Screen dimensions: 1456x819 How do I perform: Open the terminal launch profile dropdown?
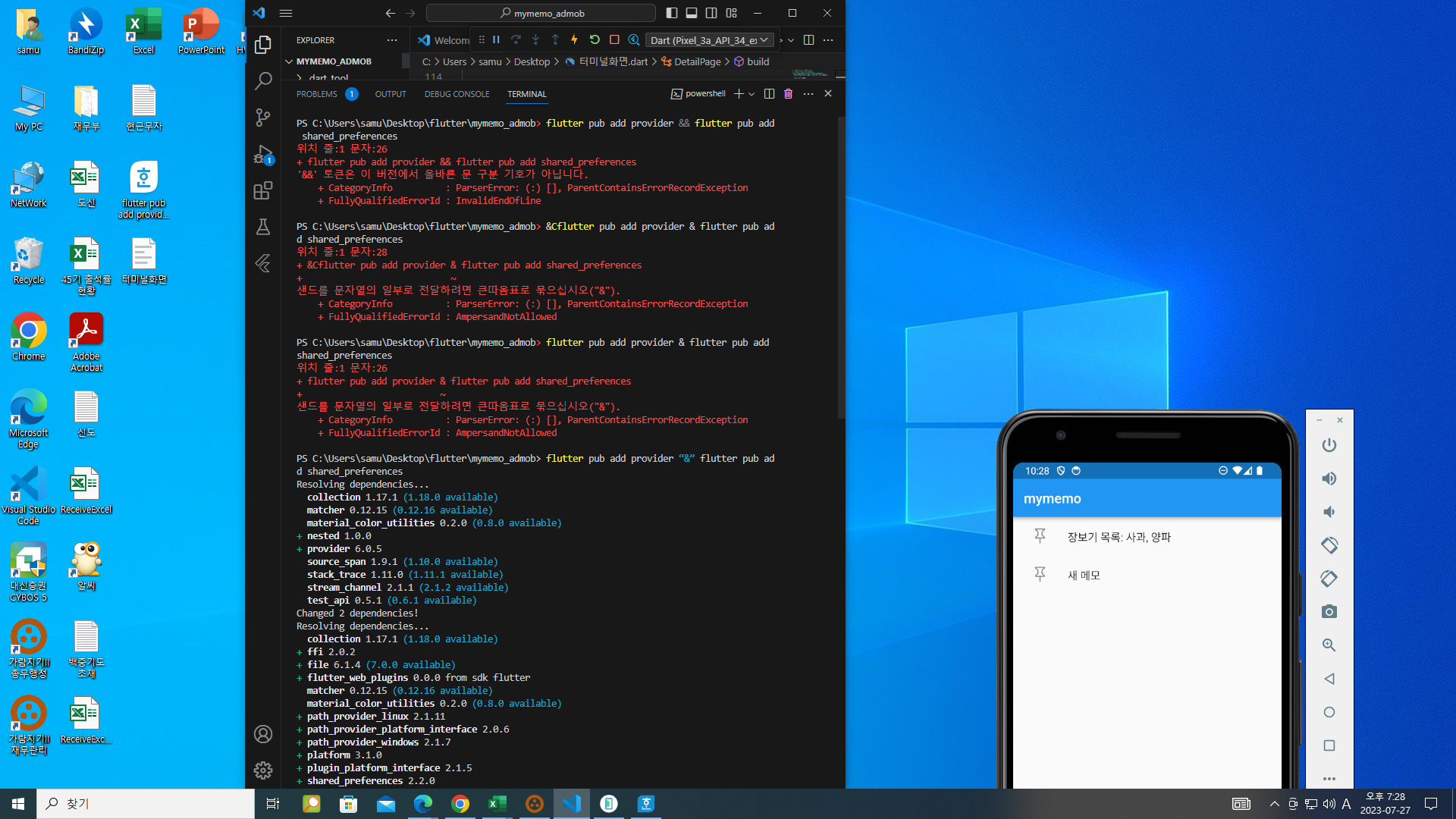point(752,94)
